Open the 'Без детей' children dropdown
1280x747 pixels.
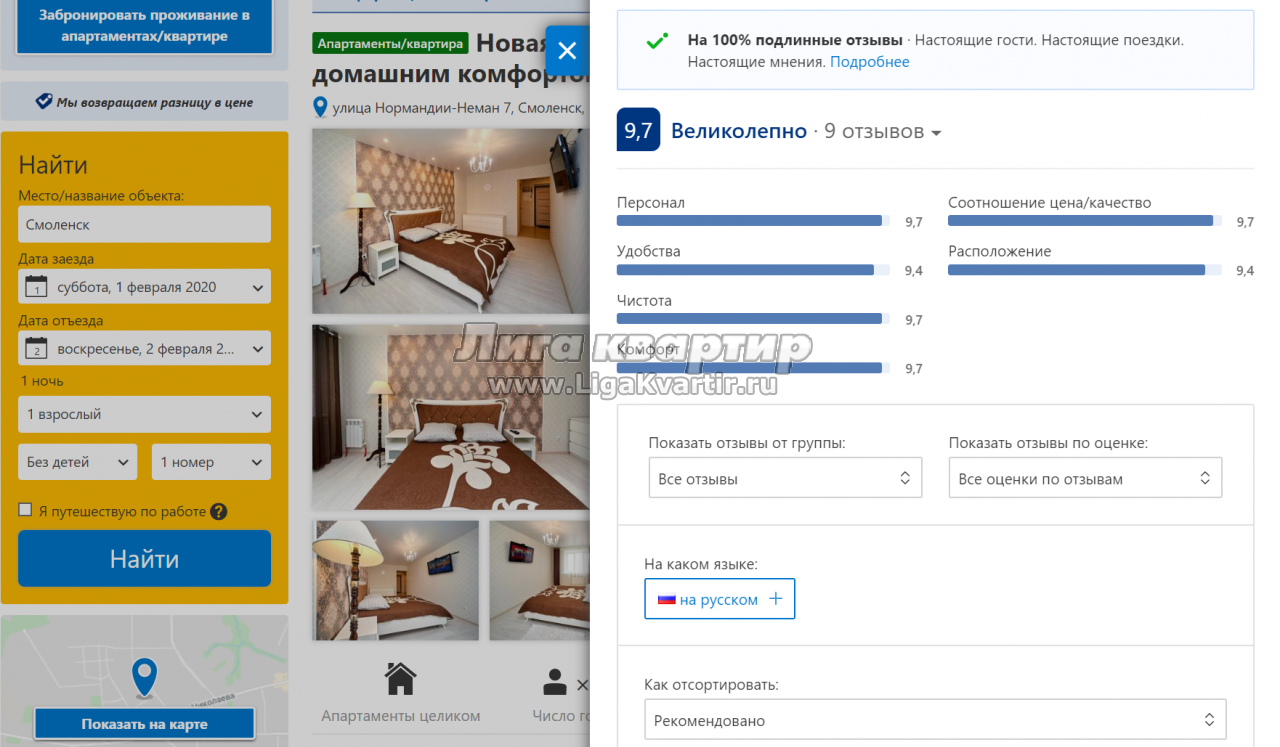[78, 462]
